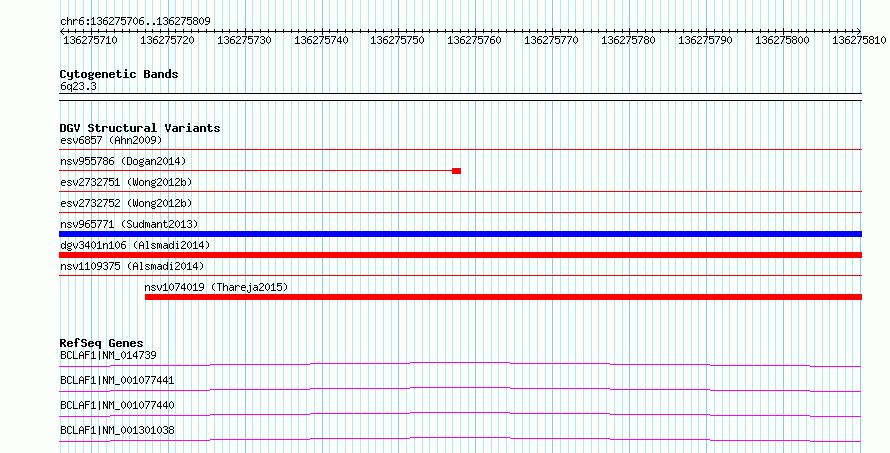Image resolution: width=890 pixels, height=453 pixels.
Task: Click ruler position label 136275720
Action: pyautogui.click(x=167, y=40)
